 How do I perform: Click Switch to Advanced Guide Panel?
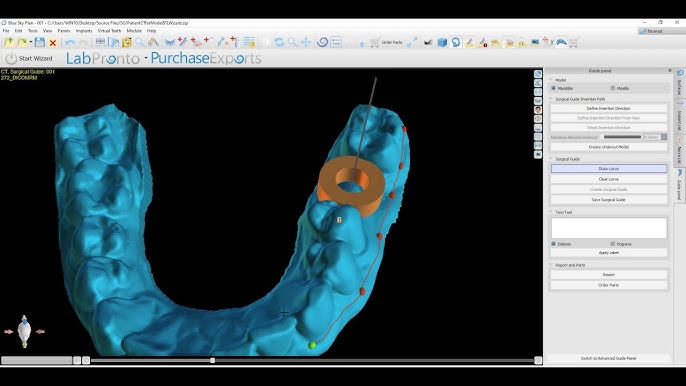click(609, 358)
